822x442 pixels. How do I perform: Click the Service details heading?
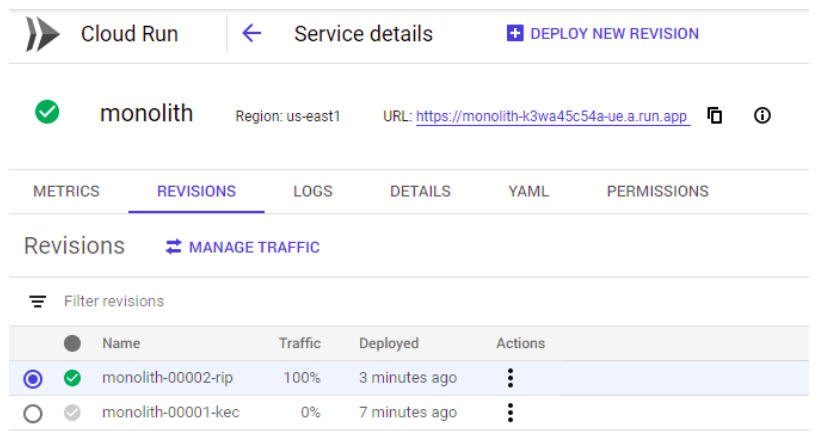[363, 34]
